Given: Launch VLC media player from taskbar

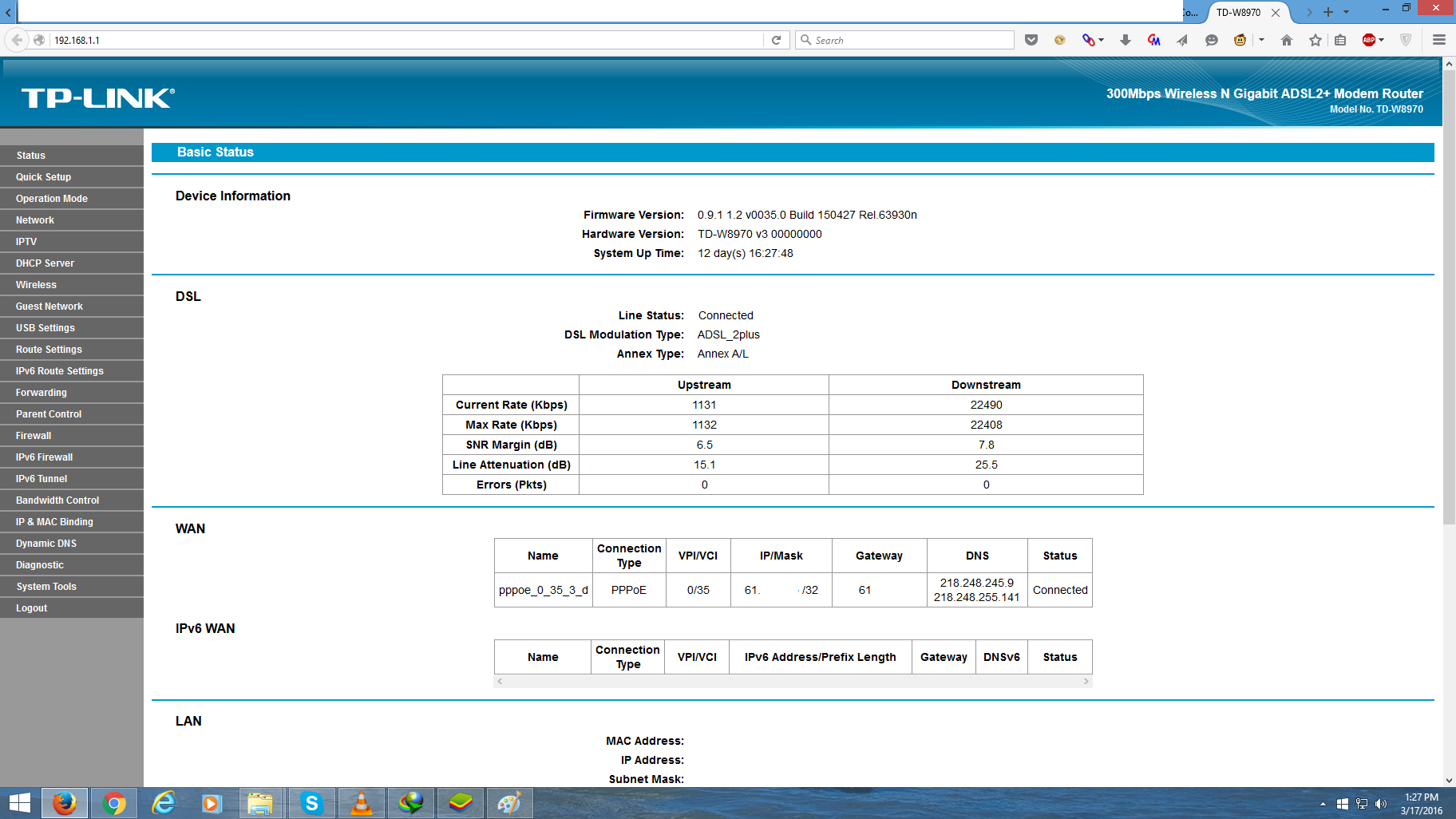Looking at the screenshot, I should pyautogui.click(x=361, y=803).
